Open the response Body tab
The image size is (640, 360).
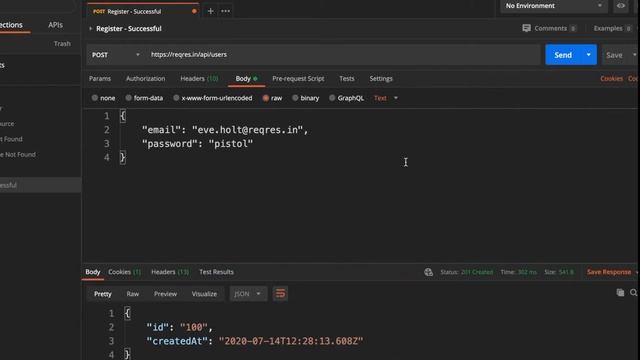click(x=93, y=272)
